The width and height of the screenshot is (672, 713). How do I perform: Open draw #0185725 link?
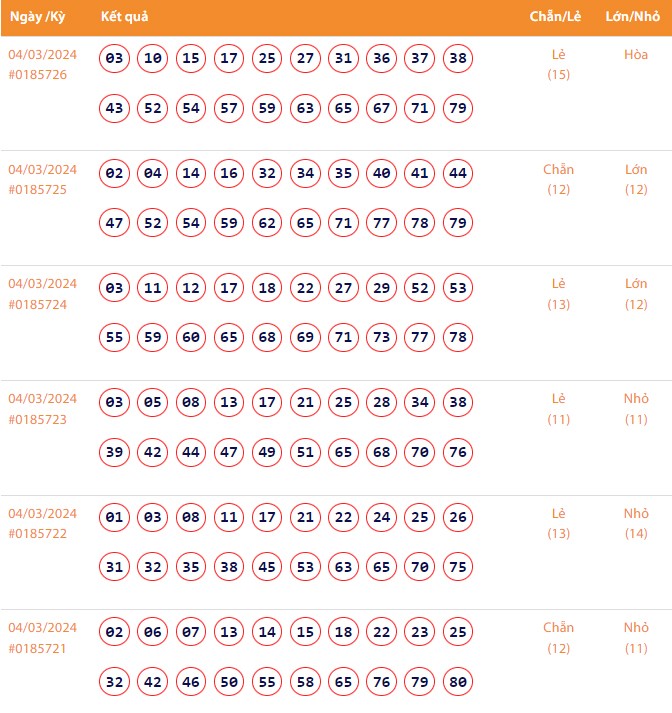pyautogui.click(x=37, y=190)
